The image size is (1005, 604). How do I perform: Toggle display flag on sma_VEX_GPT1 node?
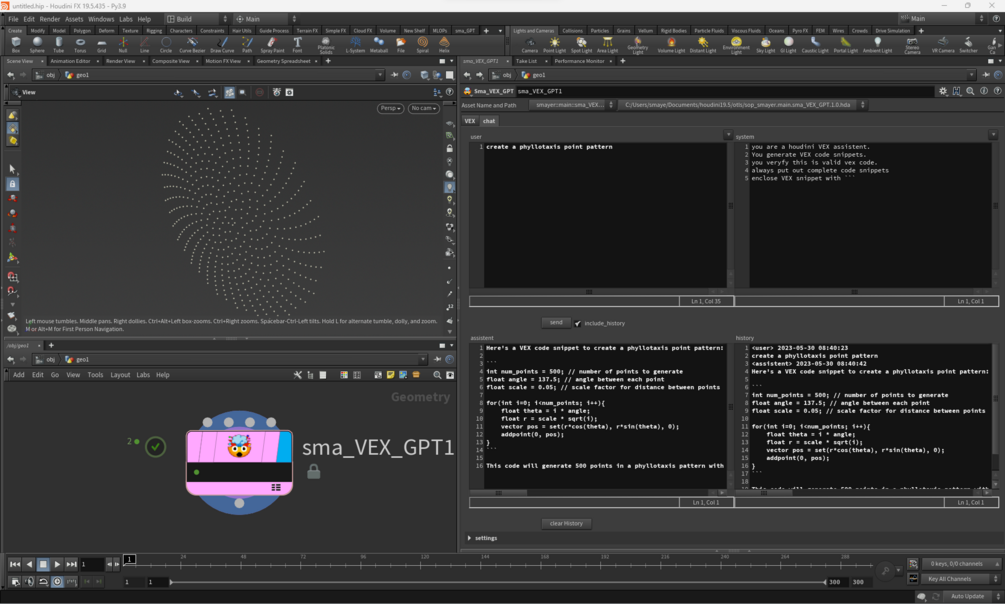click(284, 446)
